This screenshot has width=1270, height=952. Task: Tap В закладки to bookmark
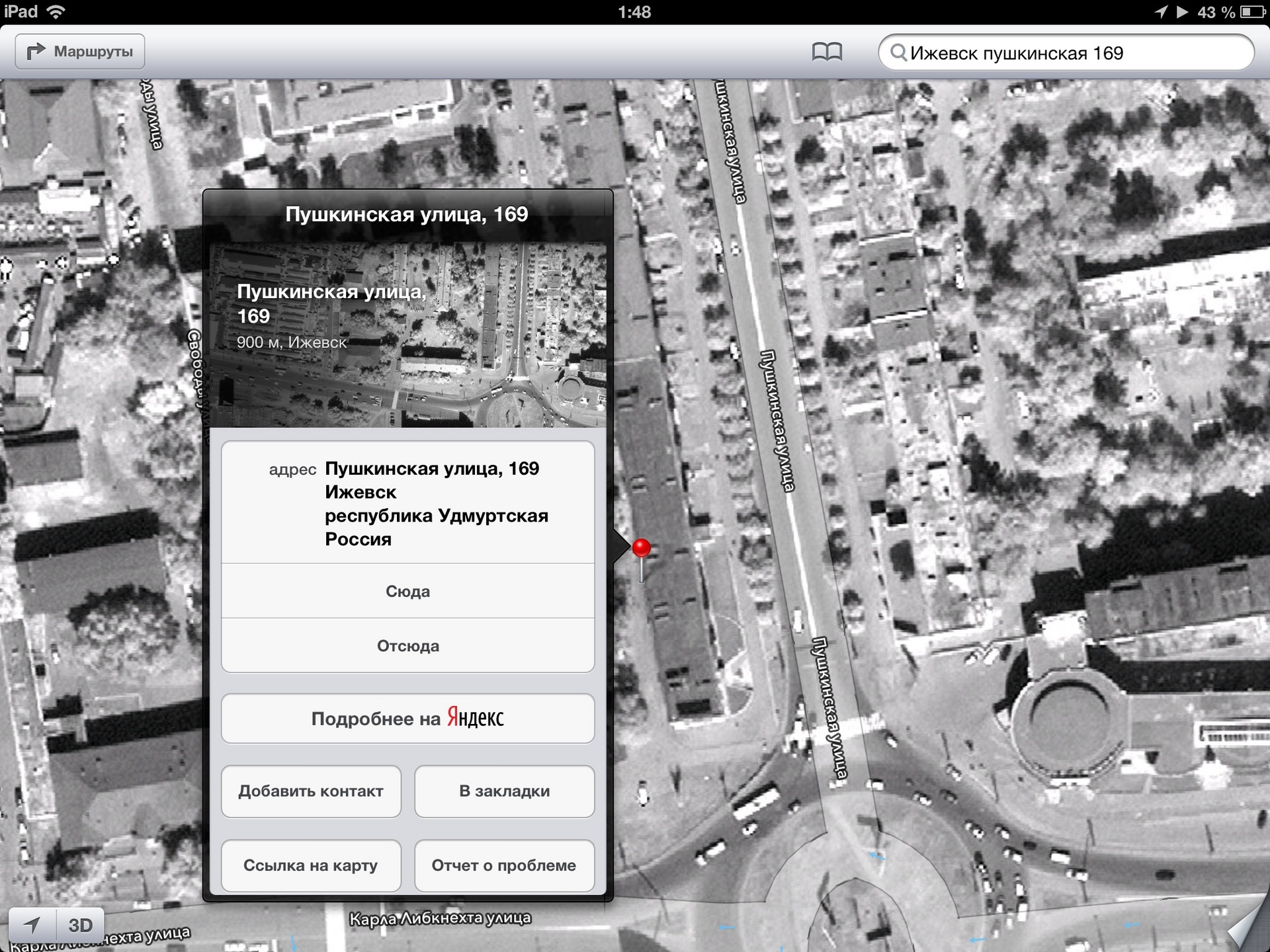(x=504, y=791)
